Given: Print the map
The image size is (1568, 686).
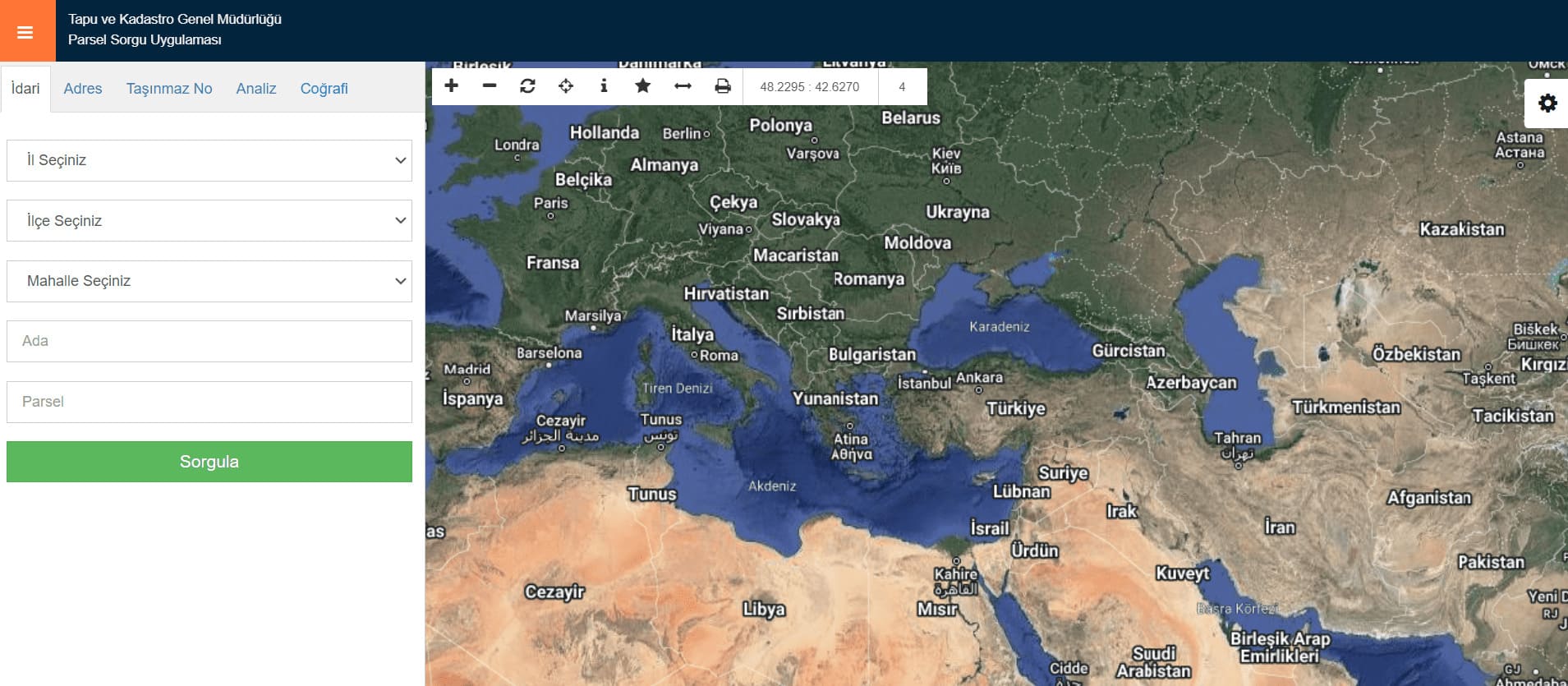Looking at the screenshot, I should click(x=722, y=85).
